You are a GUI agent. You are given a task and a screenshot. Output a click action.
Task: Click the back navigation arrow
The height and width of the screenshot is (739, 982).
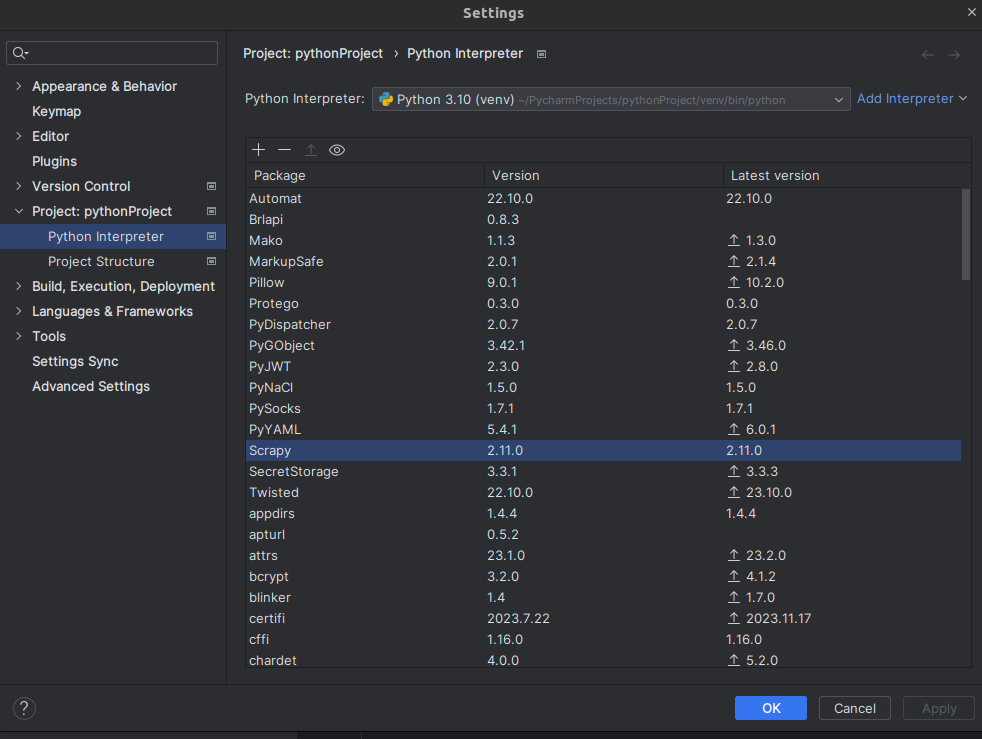click(x=928, y=55)
